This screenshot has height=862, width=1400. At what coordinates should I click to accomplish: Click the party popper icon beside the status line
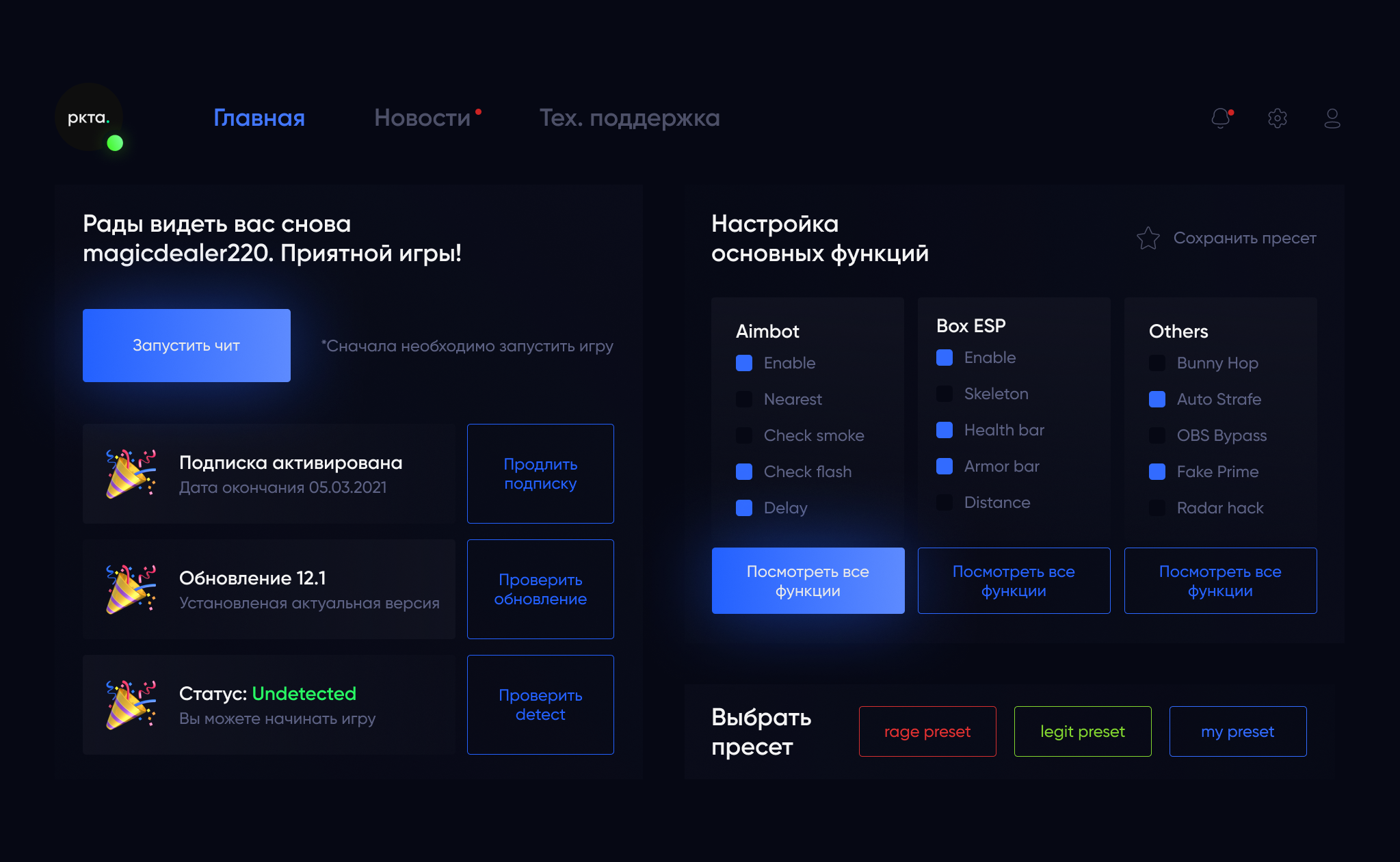131,705
